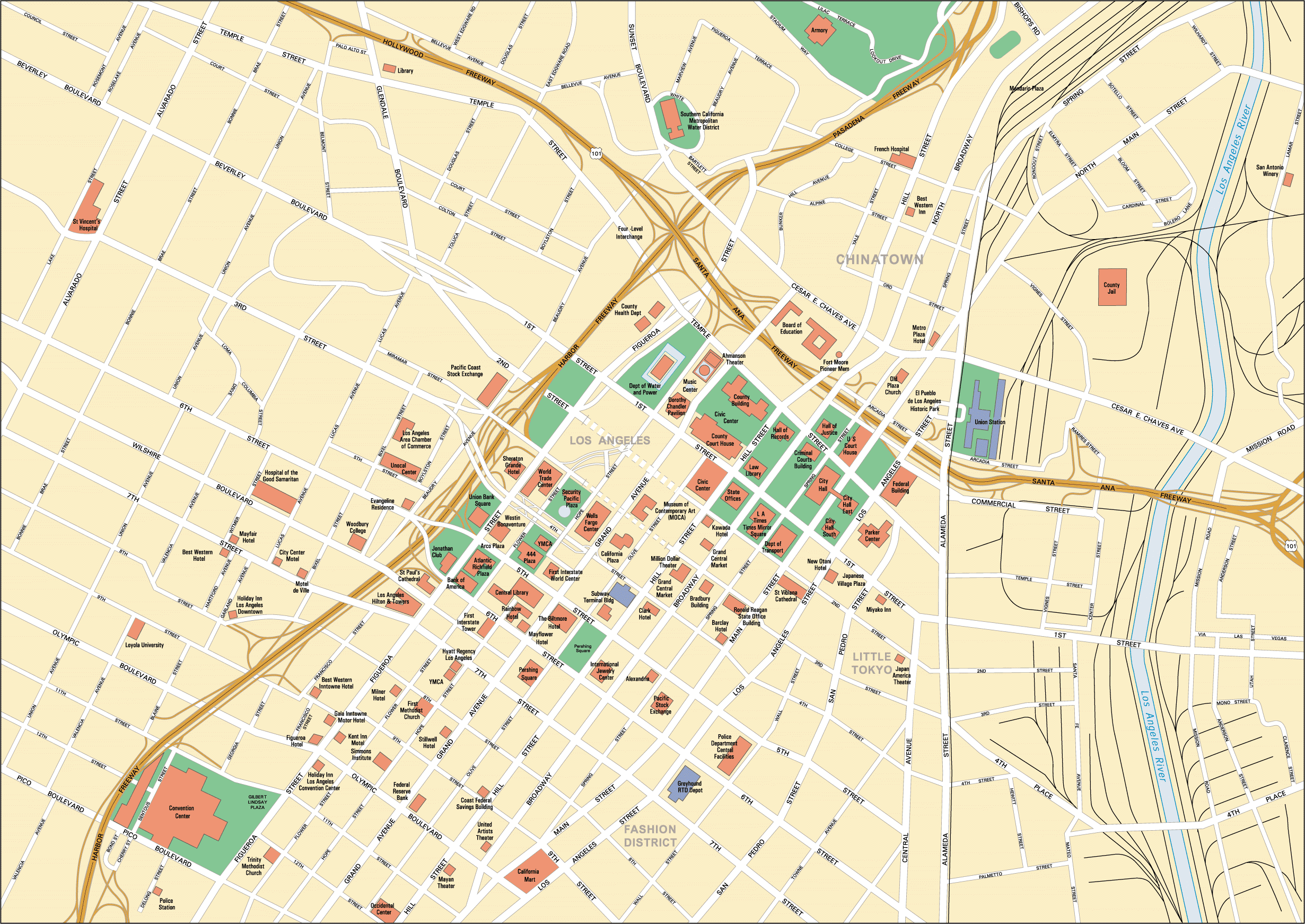Viewport: 1305px width, 924px height.
Task: Select the "Criminal Courts Building" label
Action: 803,460
